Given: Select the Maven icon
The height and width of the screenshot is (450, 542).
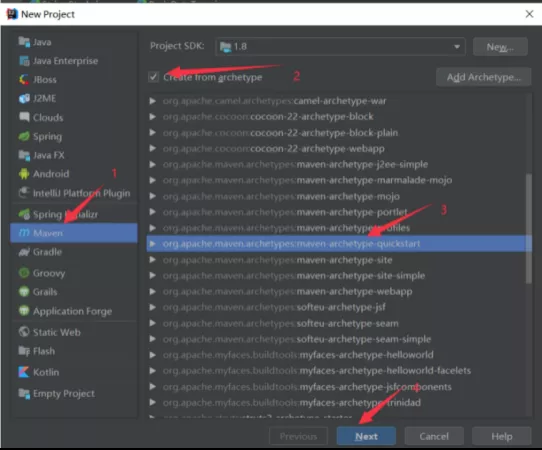Looking at the screenshot, I should (x=24, y=233).
